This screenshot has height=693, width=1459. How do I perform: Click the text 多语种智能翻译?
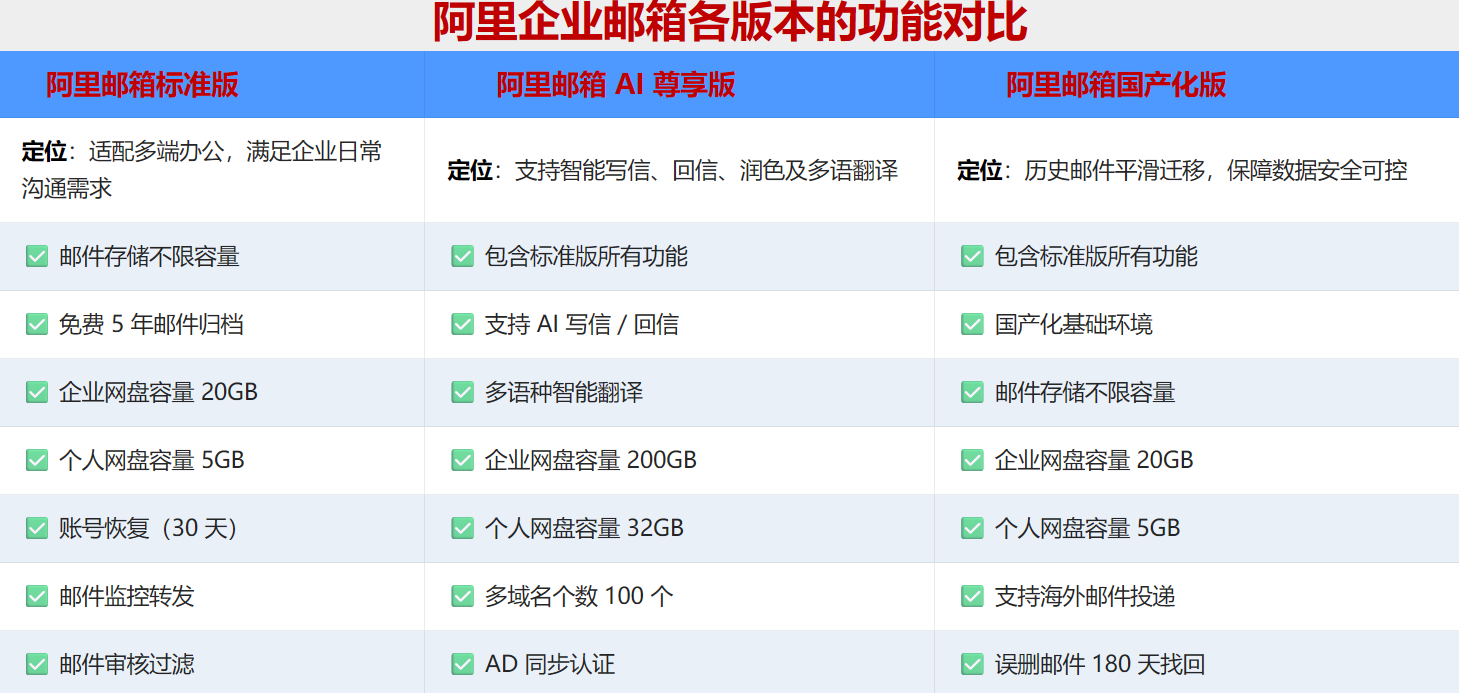click(x=564, y=392)
